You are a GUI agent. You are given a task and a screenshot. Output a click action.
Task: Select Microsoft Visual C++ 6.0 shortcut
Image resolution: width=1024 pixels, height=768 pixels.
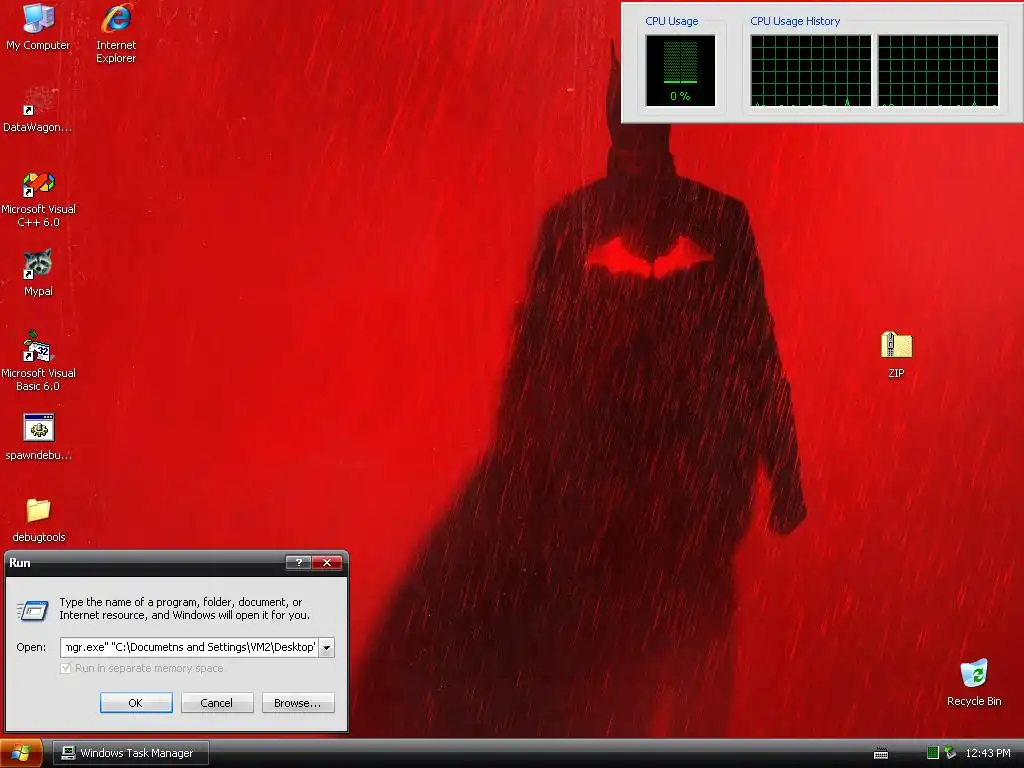click(x=38, y=199)
